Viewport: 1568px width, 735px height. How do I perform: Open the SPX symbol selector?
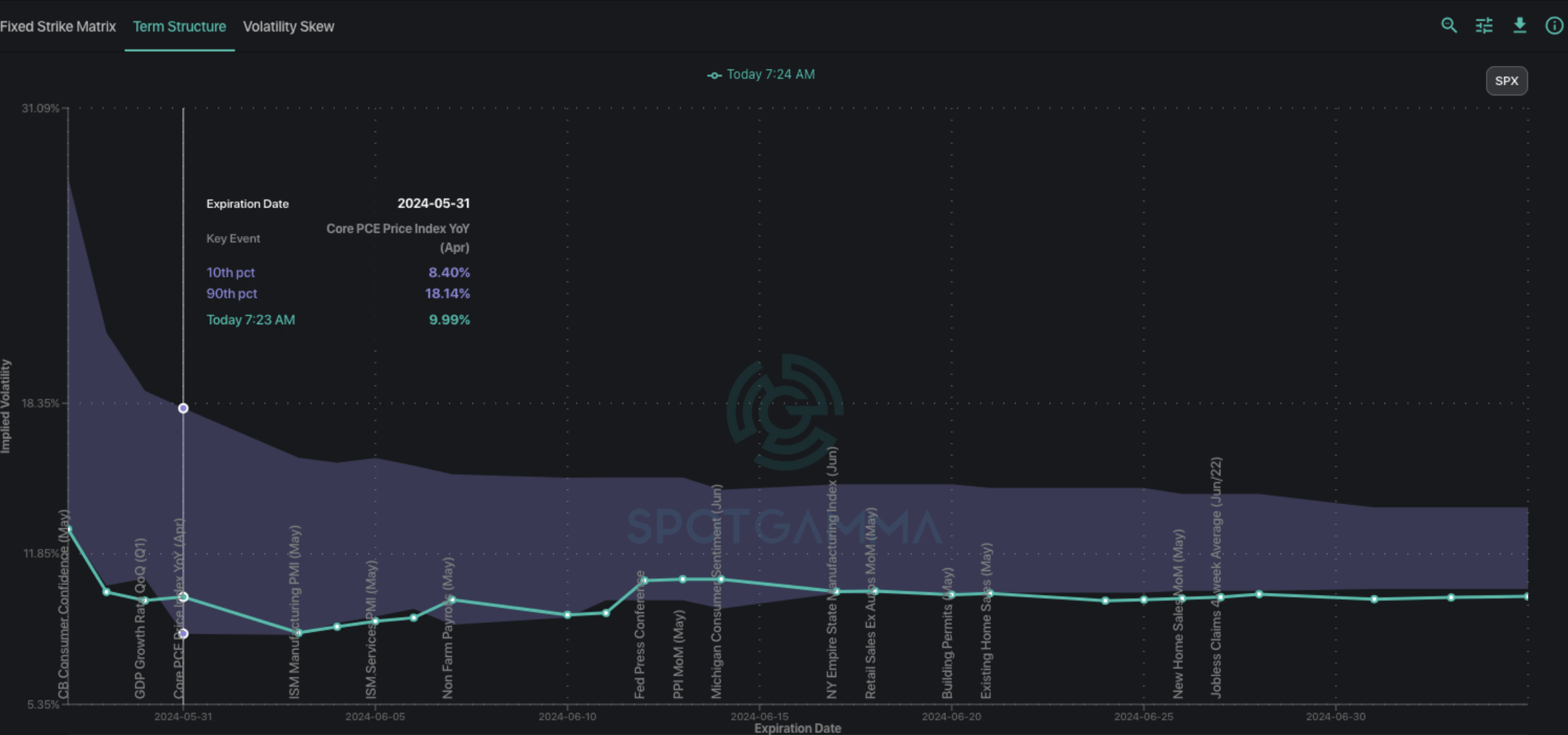[x=1506, y=81]
